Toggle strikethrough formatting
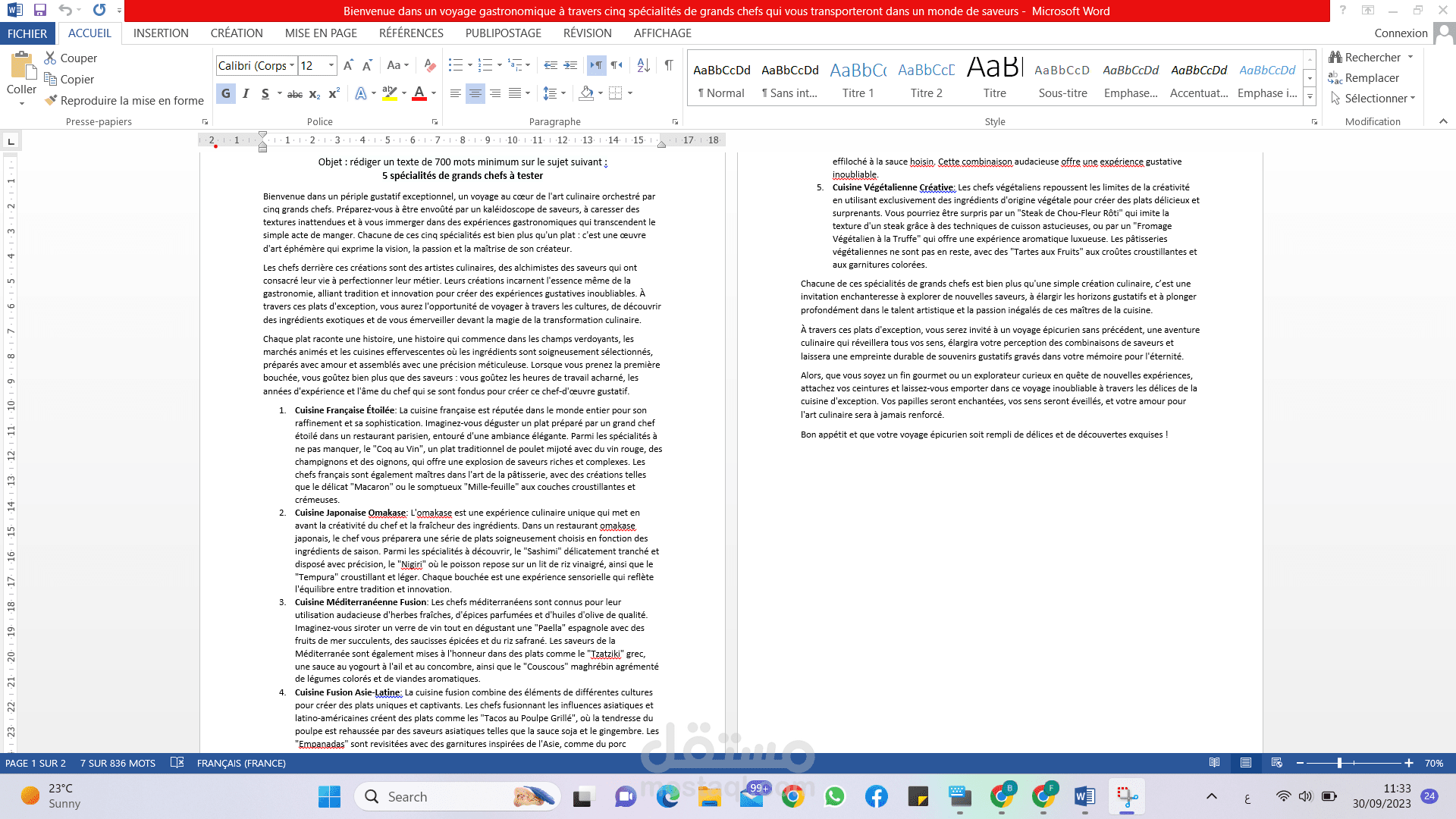 click(295, 94)
